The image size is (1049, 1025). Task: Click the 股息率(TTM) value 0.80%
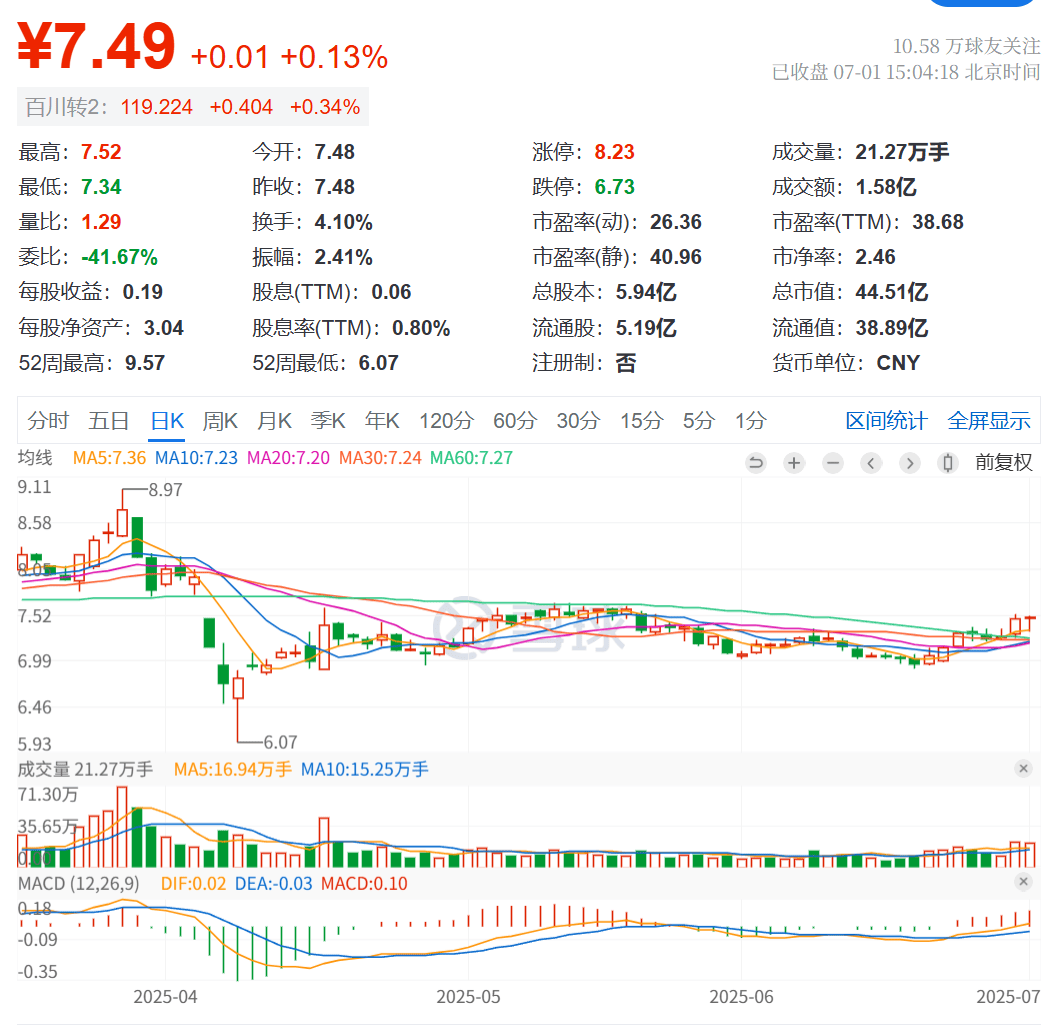pos(421,328)
